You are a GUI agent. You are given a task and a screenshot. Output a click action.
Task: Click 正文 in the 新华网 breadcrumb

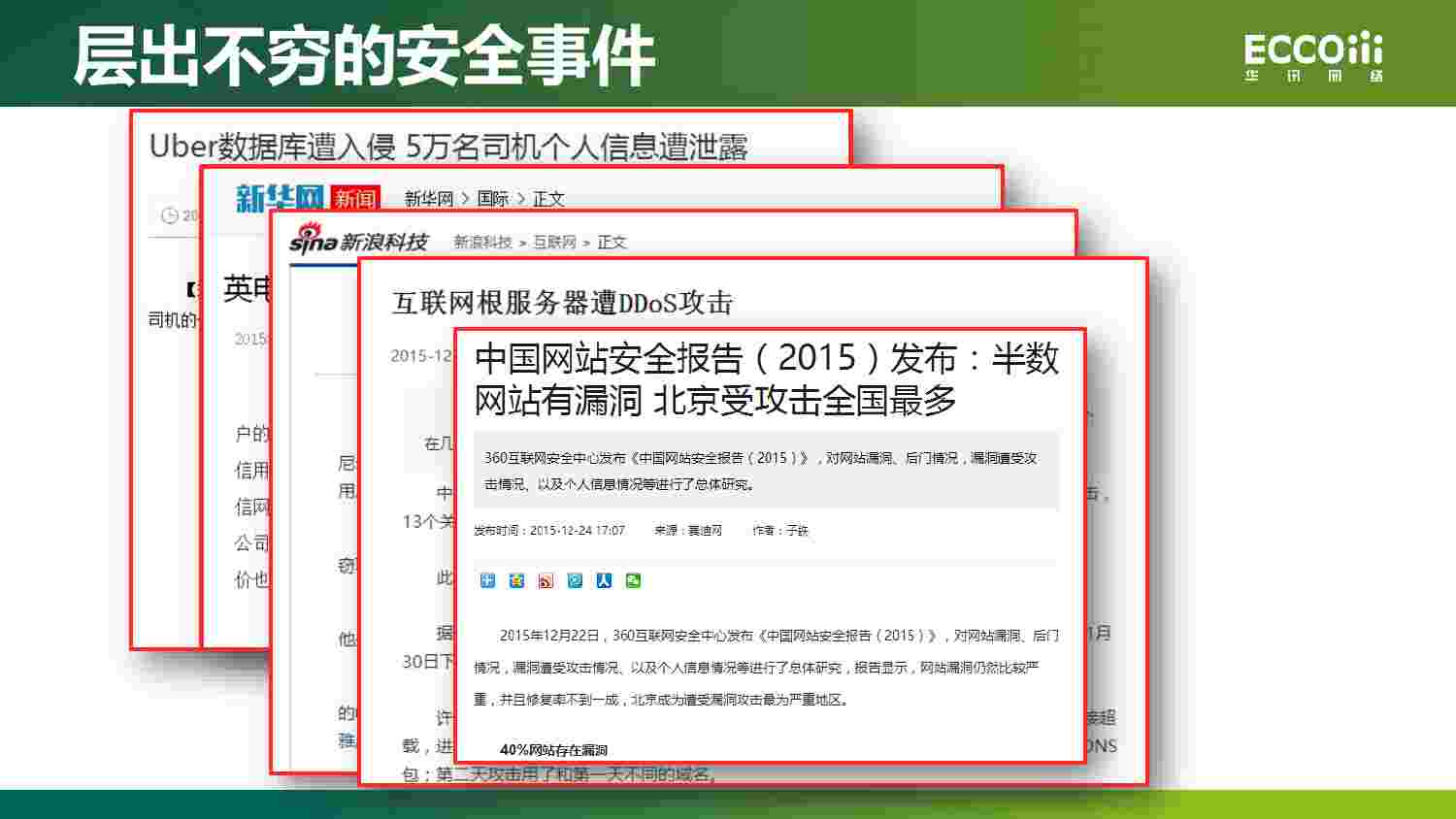[548, 198]
